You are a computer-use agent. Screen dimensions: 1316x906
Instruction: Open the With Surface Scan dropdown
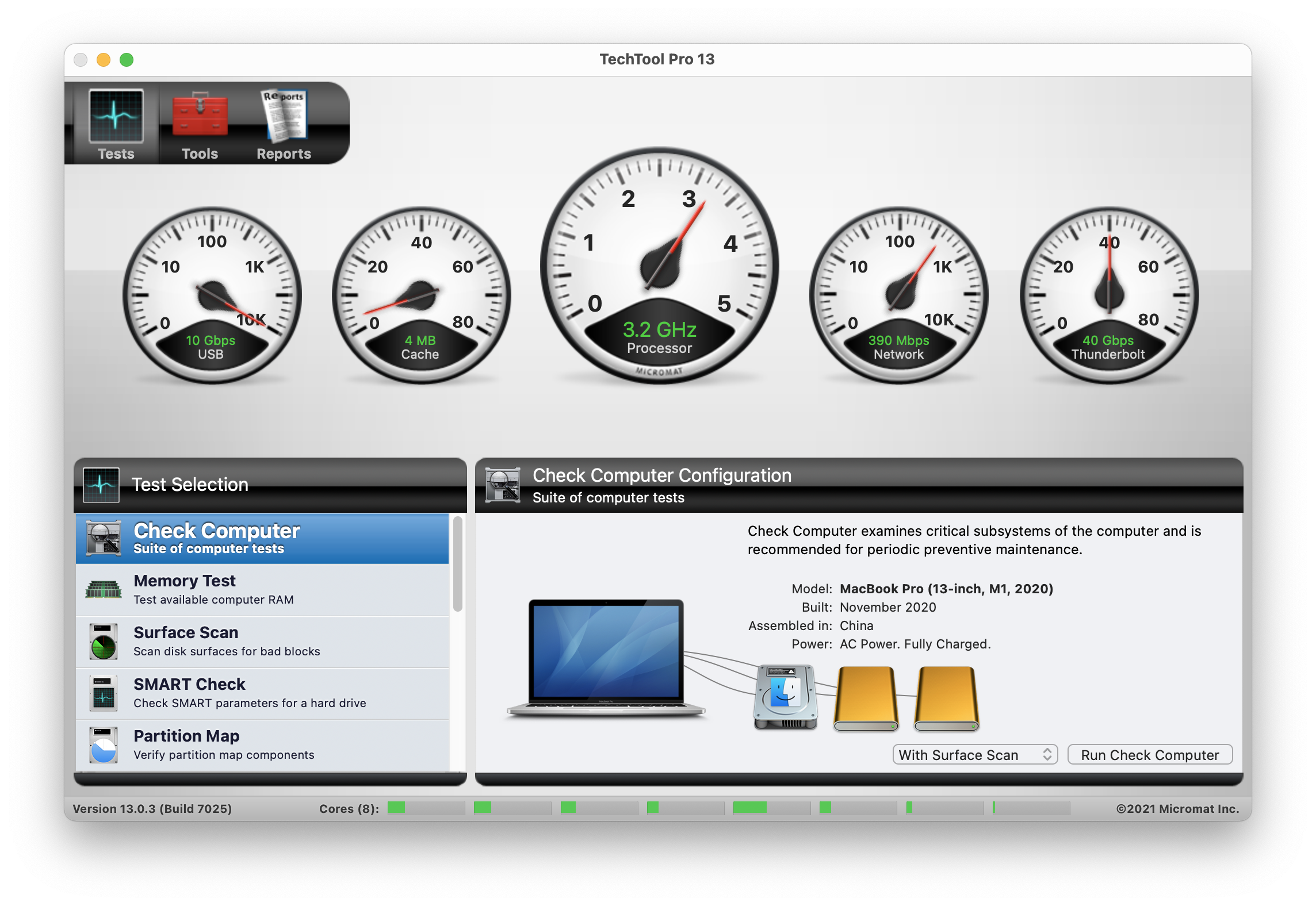tap(975, 755)
